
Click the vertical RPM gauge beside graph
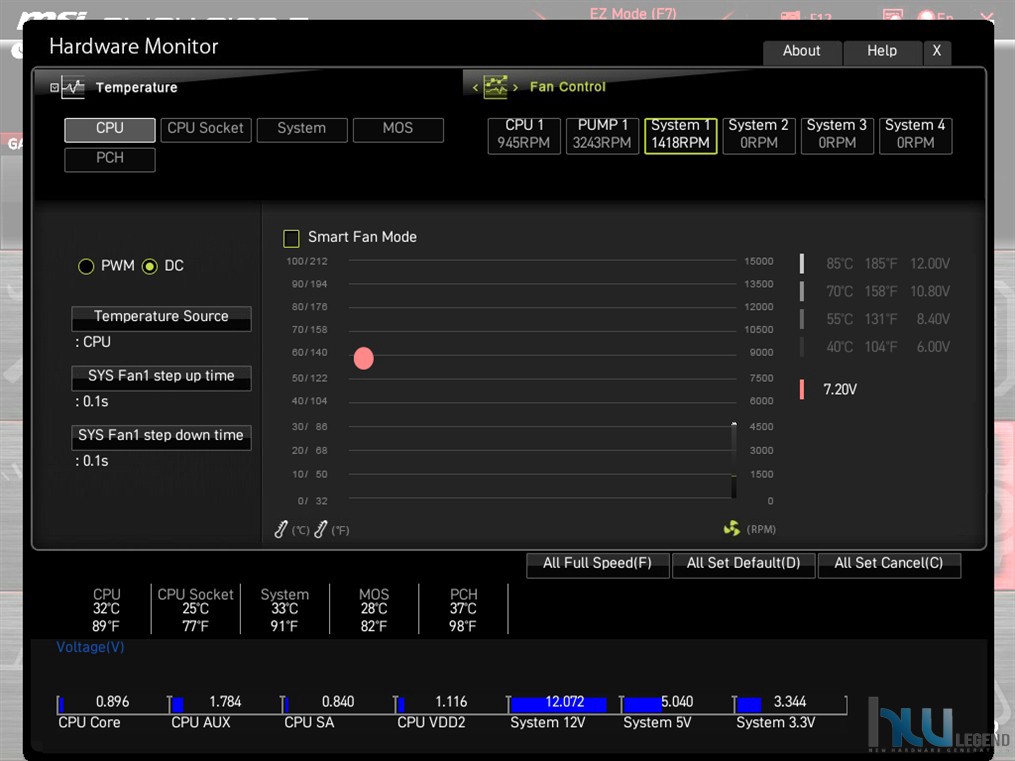click(x=734, y=460)
